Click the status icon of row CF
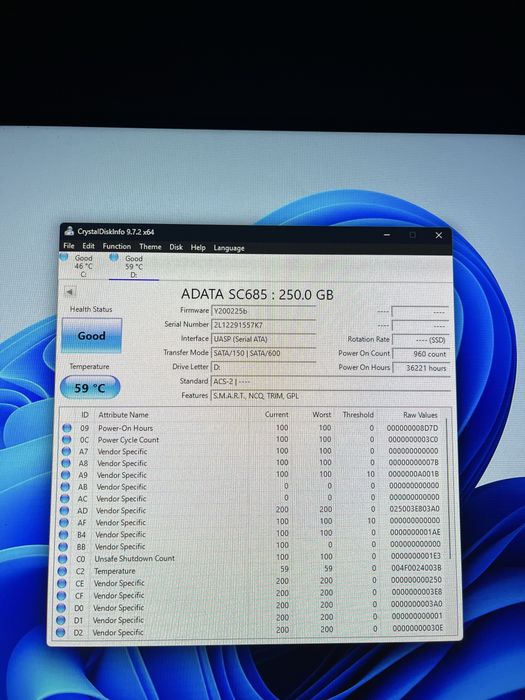 click(62, 596)
